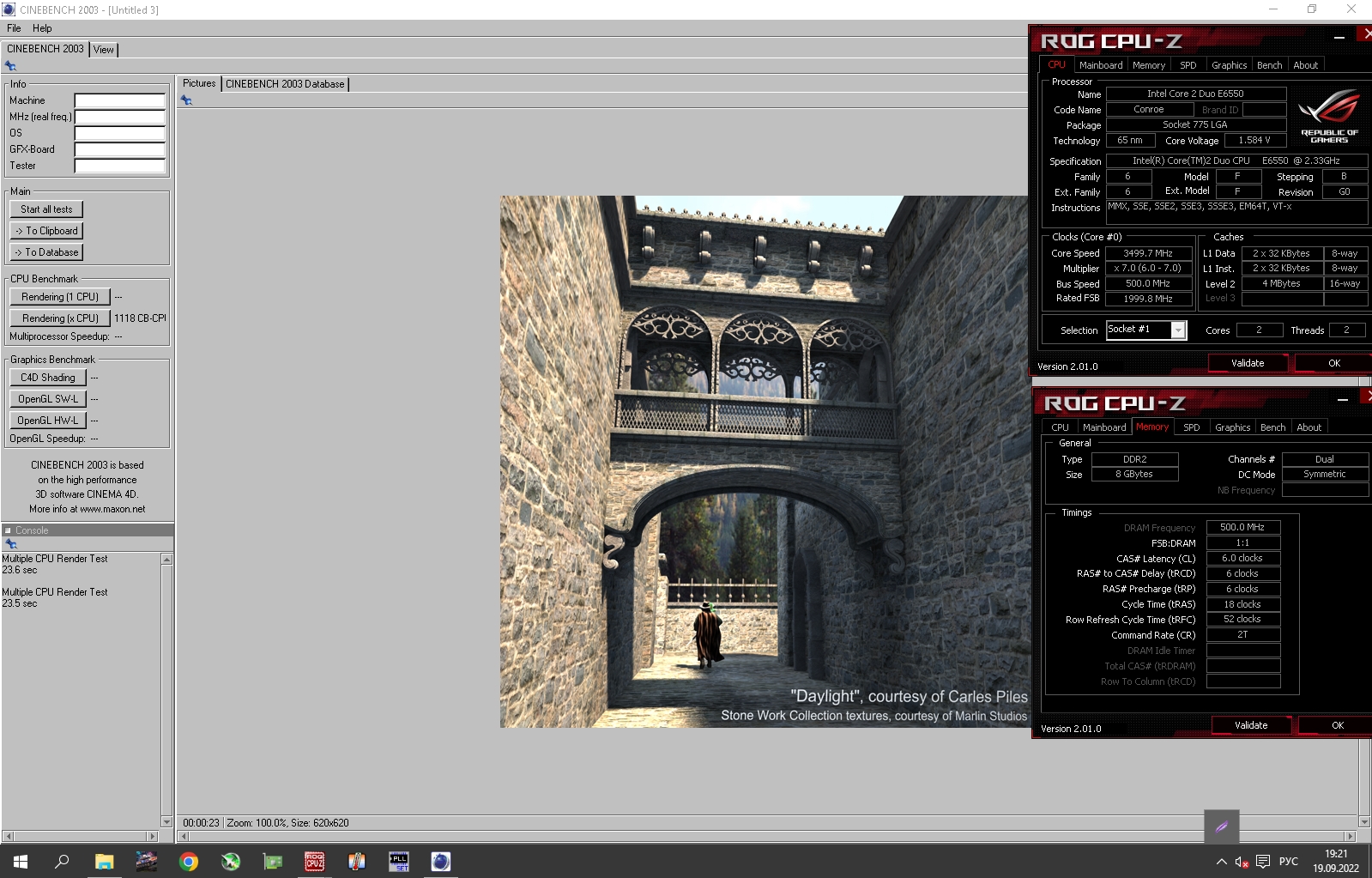Switch to the View tab
This screenshot has height=878, width=1372.
(x=104, y=50)
